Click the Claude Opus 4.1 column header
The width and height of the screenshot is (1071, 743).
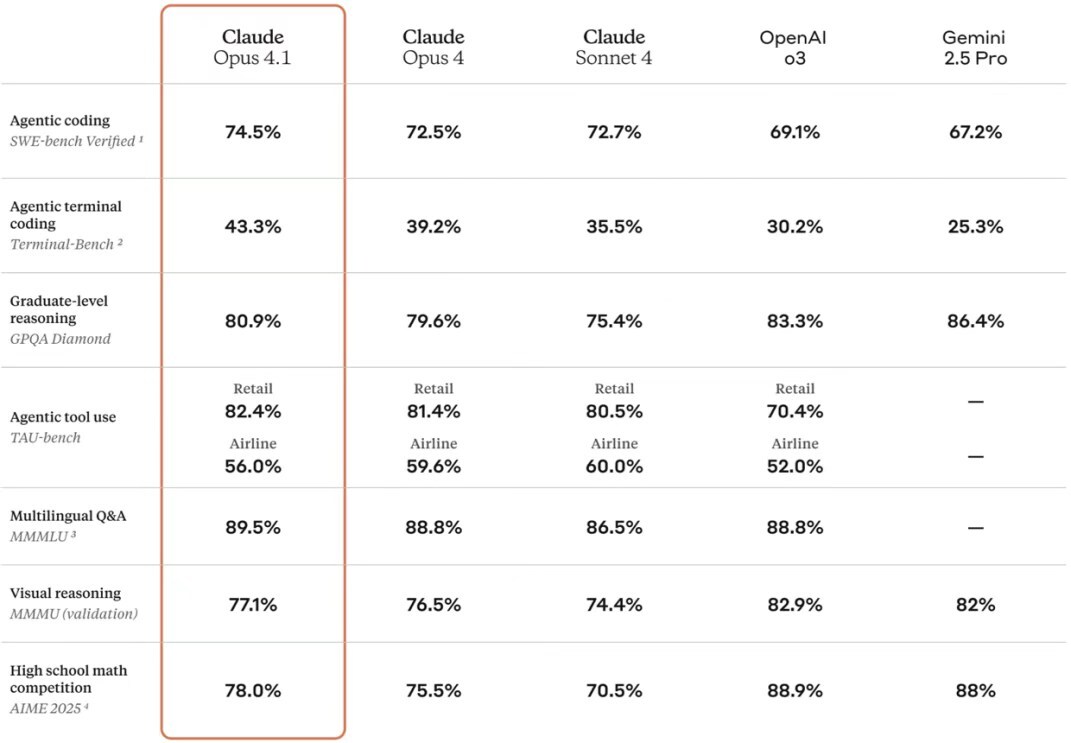[x=253, y=47]
